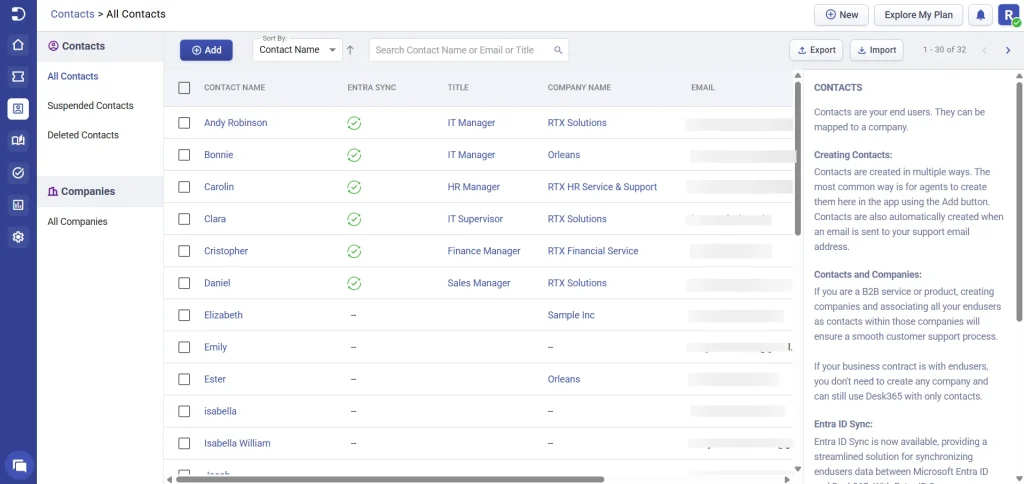Open the chat bubble widget
The width and height of the screenshot is (1024, 484).
pyautogui.click(x=19, y=466)
